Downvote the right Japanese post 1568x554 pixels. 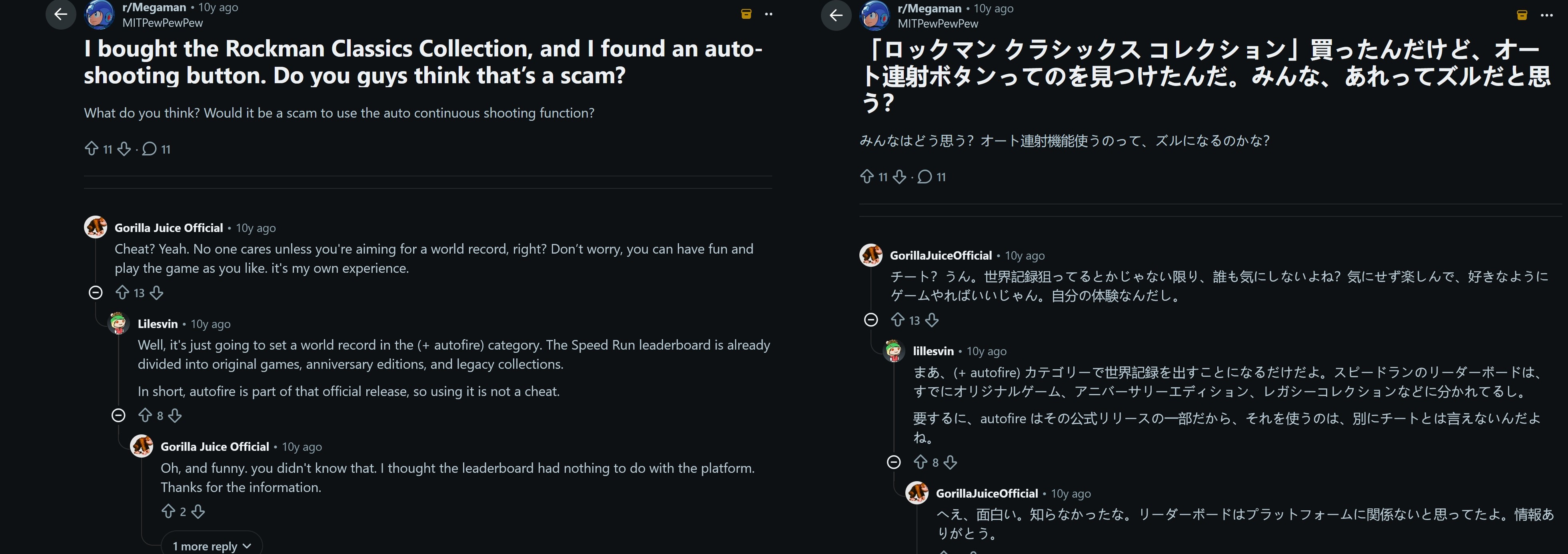[900, 176]
